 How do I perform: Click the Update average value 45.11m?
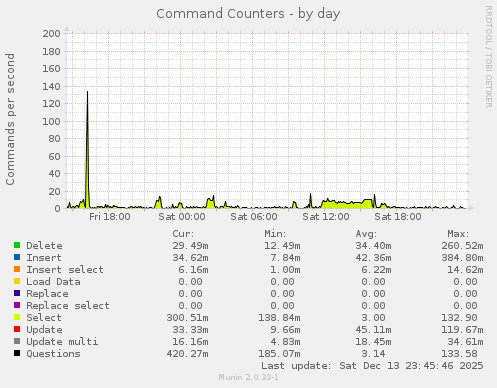373,330
